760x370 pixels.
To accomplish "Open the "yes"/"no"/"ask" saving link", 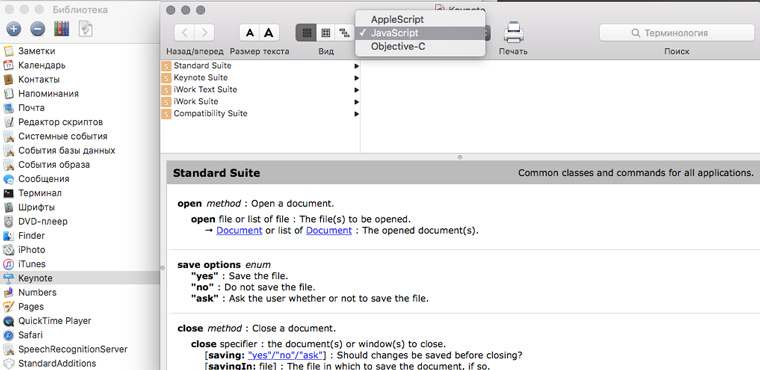I will click(285, 355).
